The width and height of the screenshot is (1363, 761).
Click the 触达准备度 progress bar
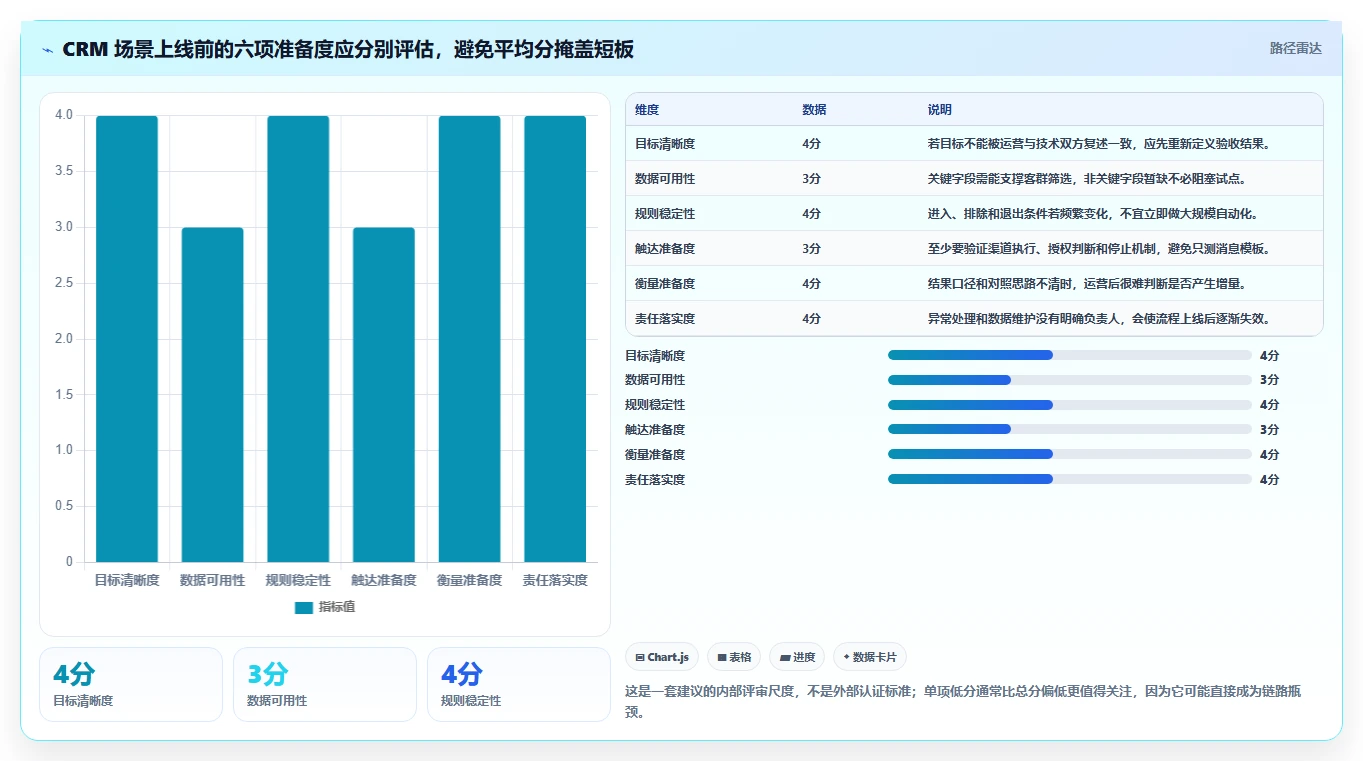pos(1070,430)
